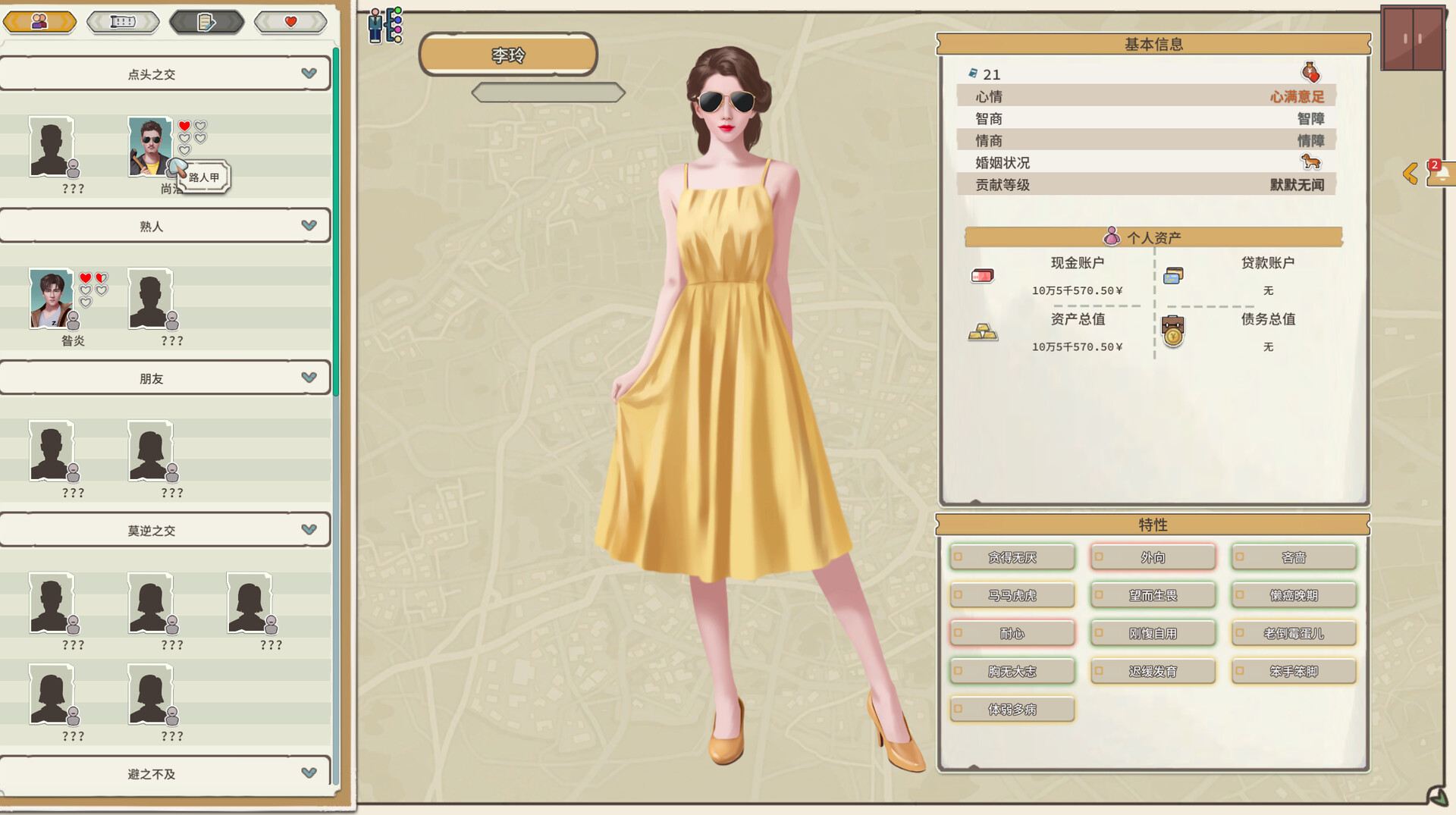This screenshot has height=815, width=1456.
Task: Click the health potion icon beside age
Action: 1310,73
